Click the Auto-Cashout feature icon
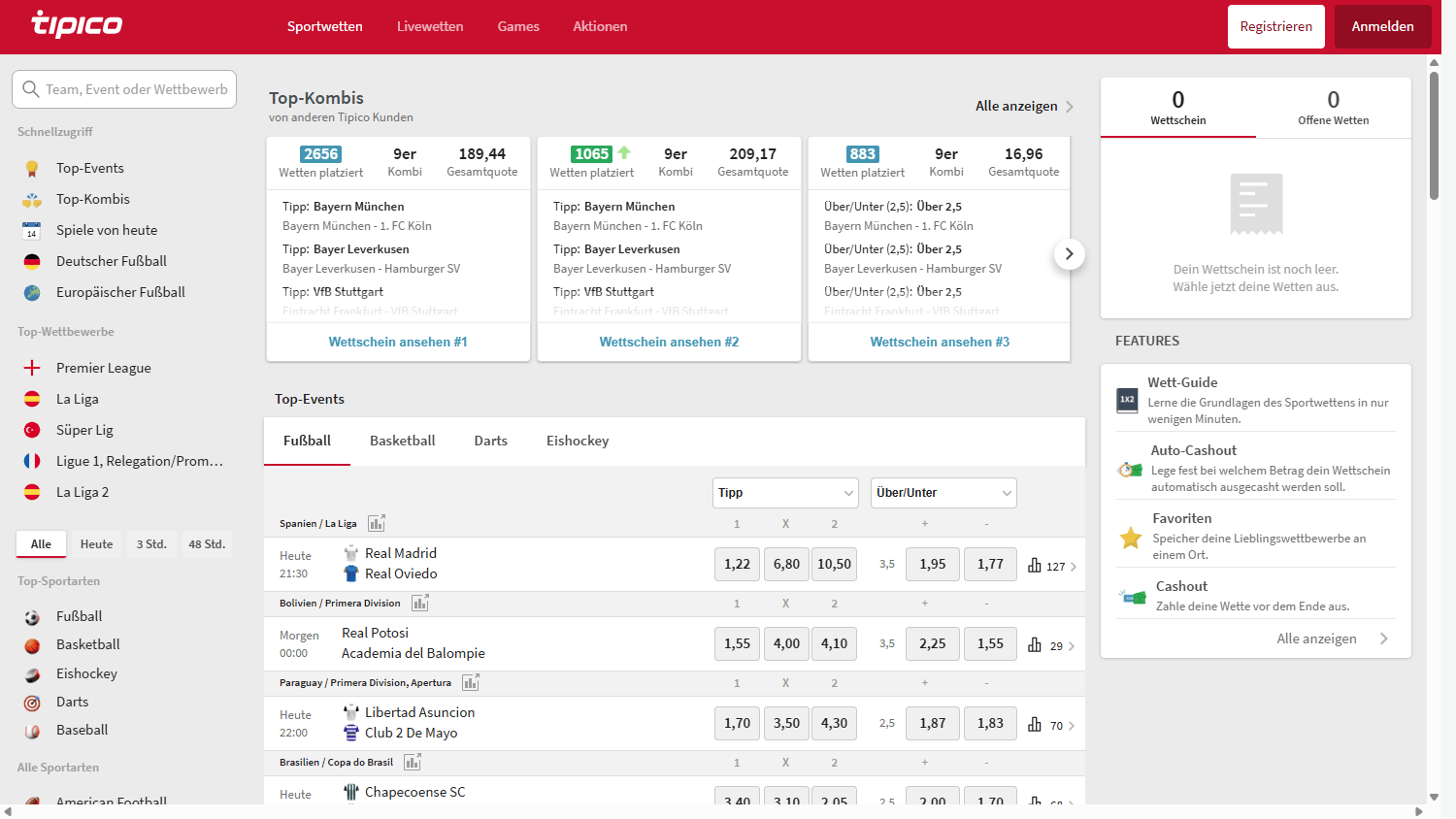This screenshot has width=1456, height=819. tap(1130, 469)
